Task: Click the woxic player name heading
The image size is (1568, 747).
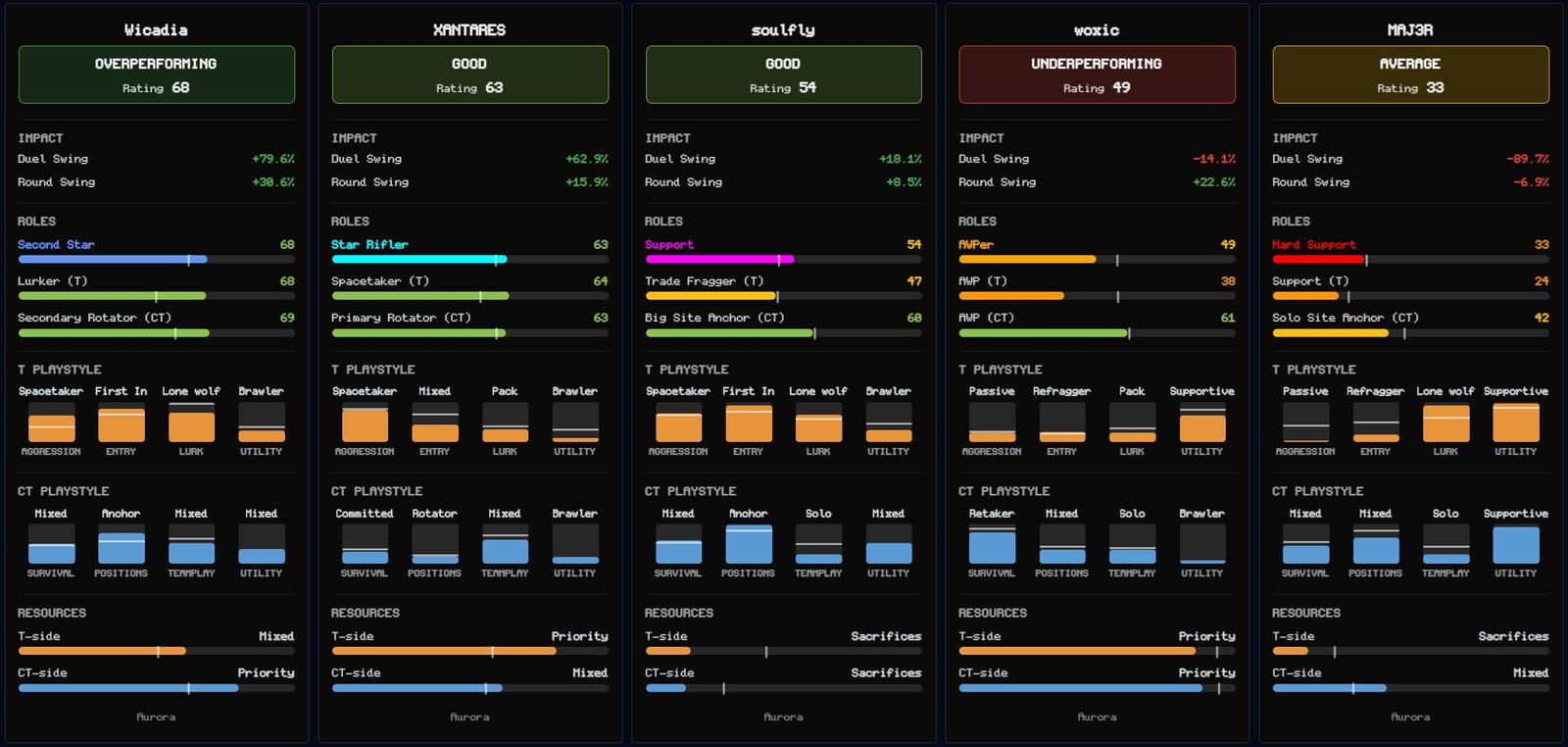Action: pos(1097,30)
